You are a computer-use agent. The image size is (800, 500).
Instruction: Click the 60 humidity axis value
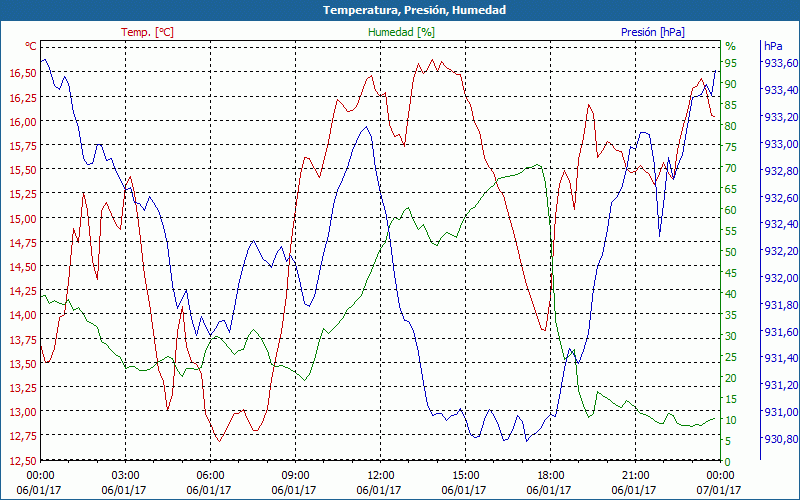click(731, 210)
